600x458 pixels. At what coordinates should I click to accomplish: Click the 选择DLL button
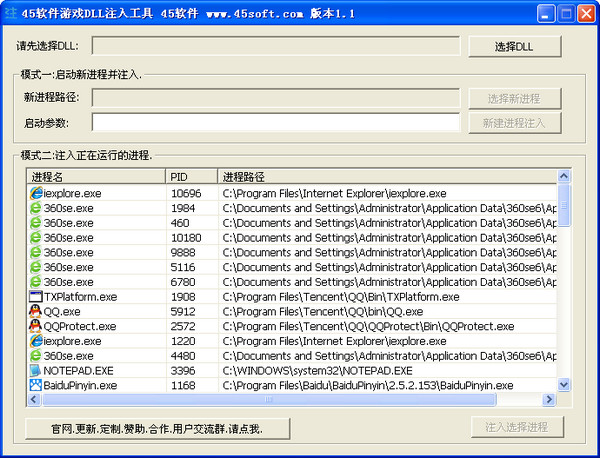click(x=515, y=47)
